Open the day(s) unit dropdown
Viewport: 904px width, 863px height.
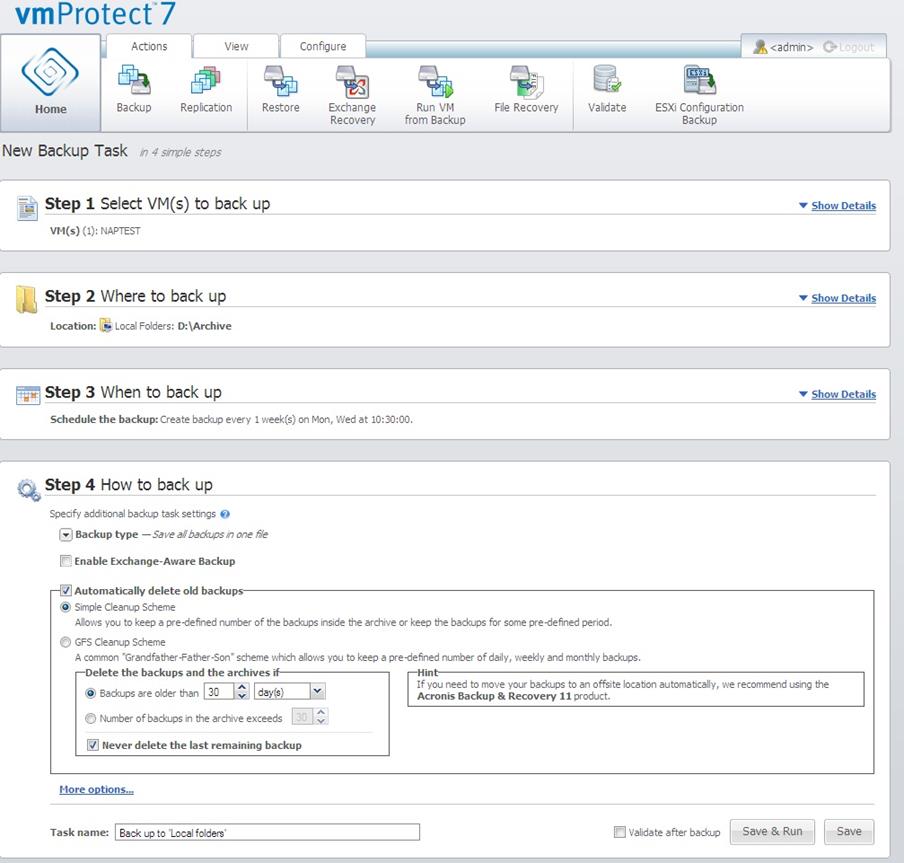coord(317,691)
